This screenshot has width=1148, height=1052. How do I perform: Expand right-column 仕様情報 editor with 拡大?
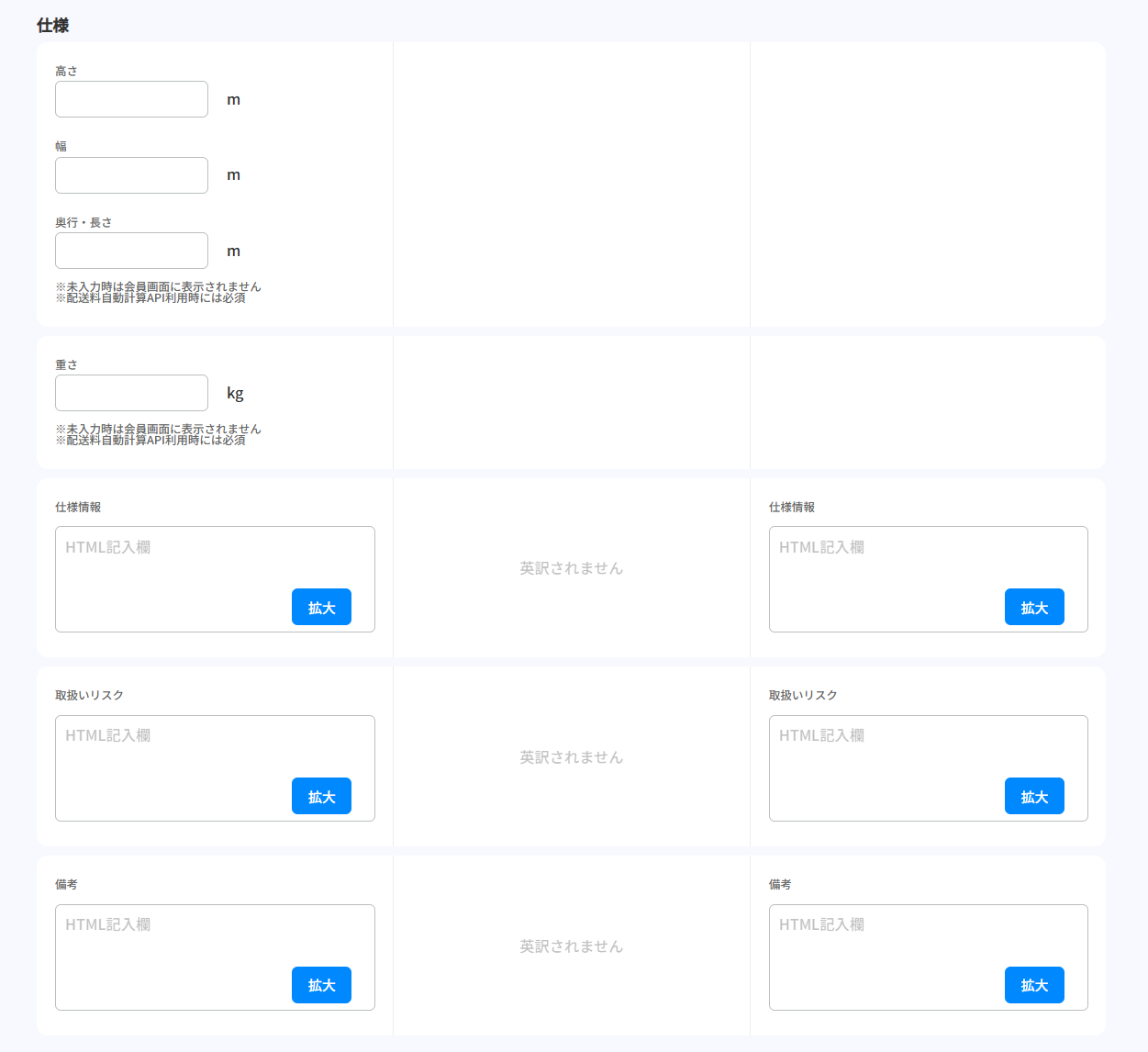click(x=1034, y=607)
